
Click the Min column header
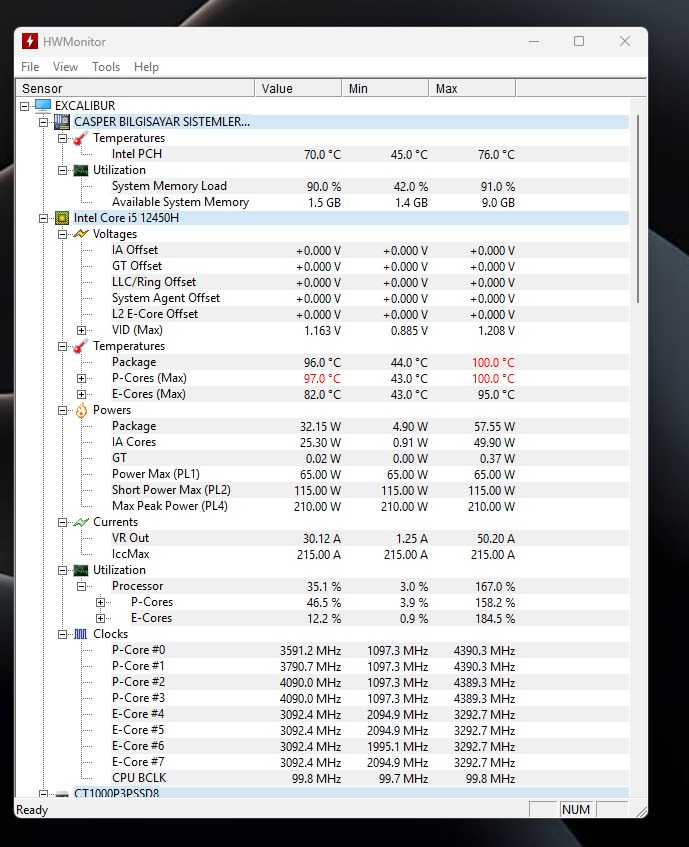point(386,88)
